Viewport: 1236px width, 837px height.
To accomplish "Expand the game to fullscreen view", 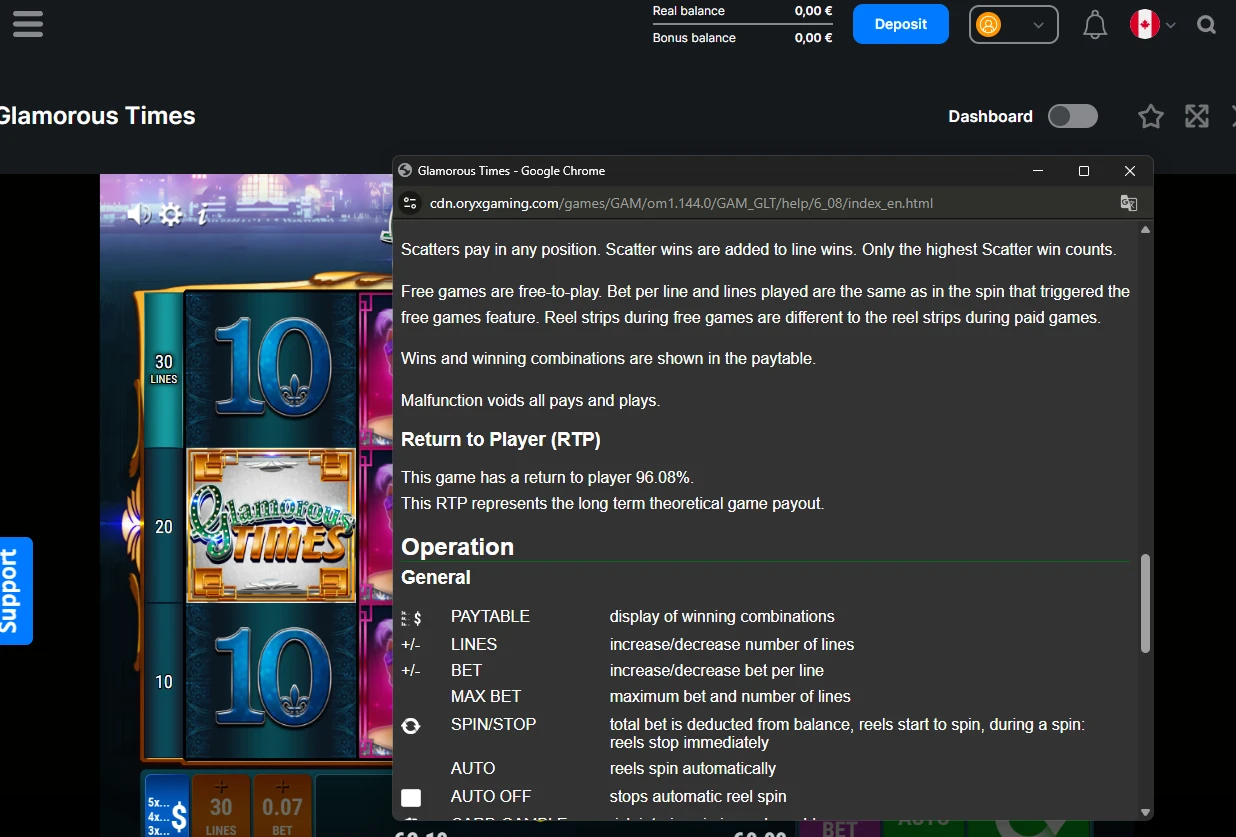I will (x=1197, y=117).
